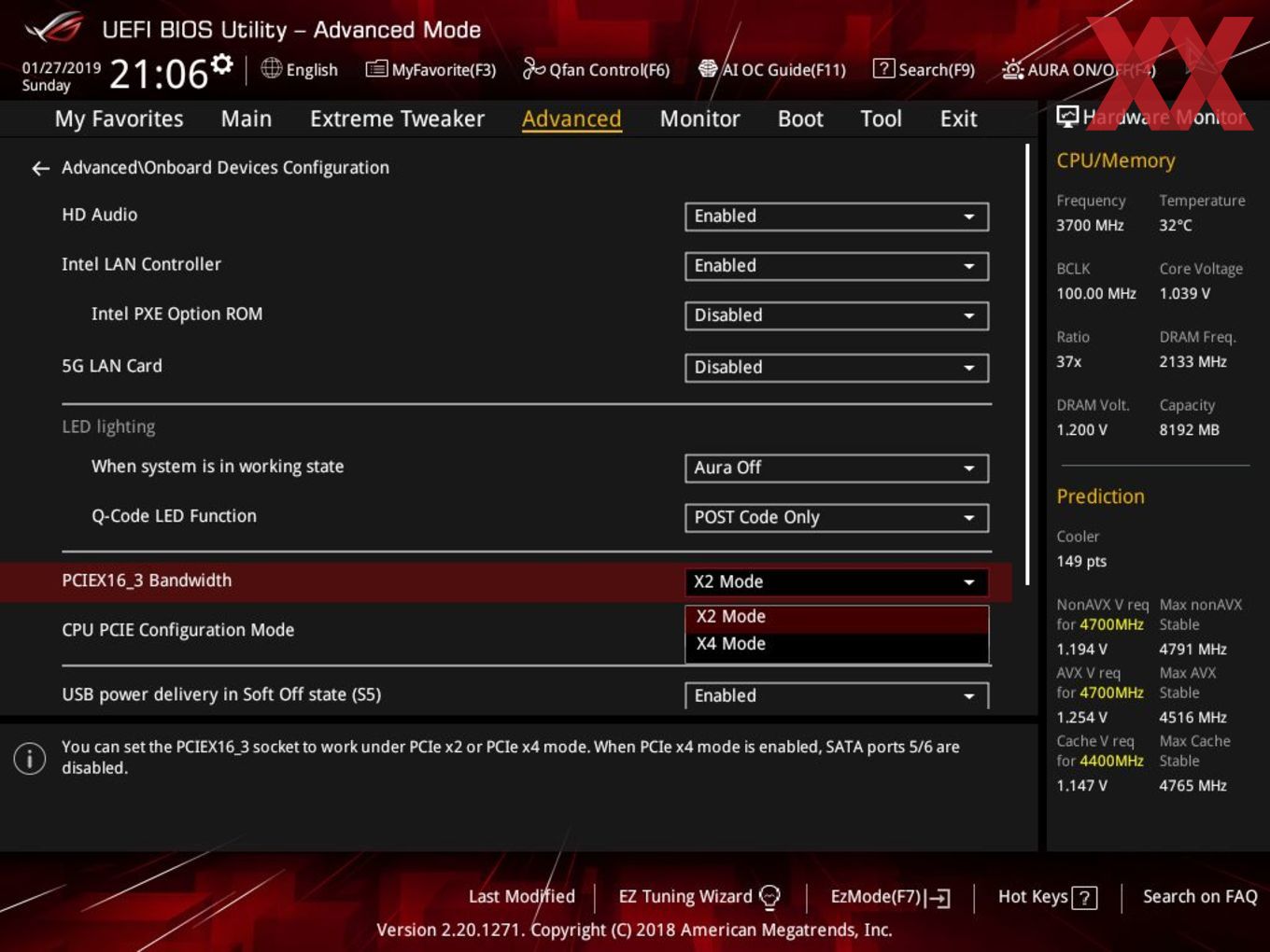Click the PCIEX16_3 Bandwidth label
Screen dimensions: 1270x952
pos(147,581)
